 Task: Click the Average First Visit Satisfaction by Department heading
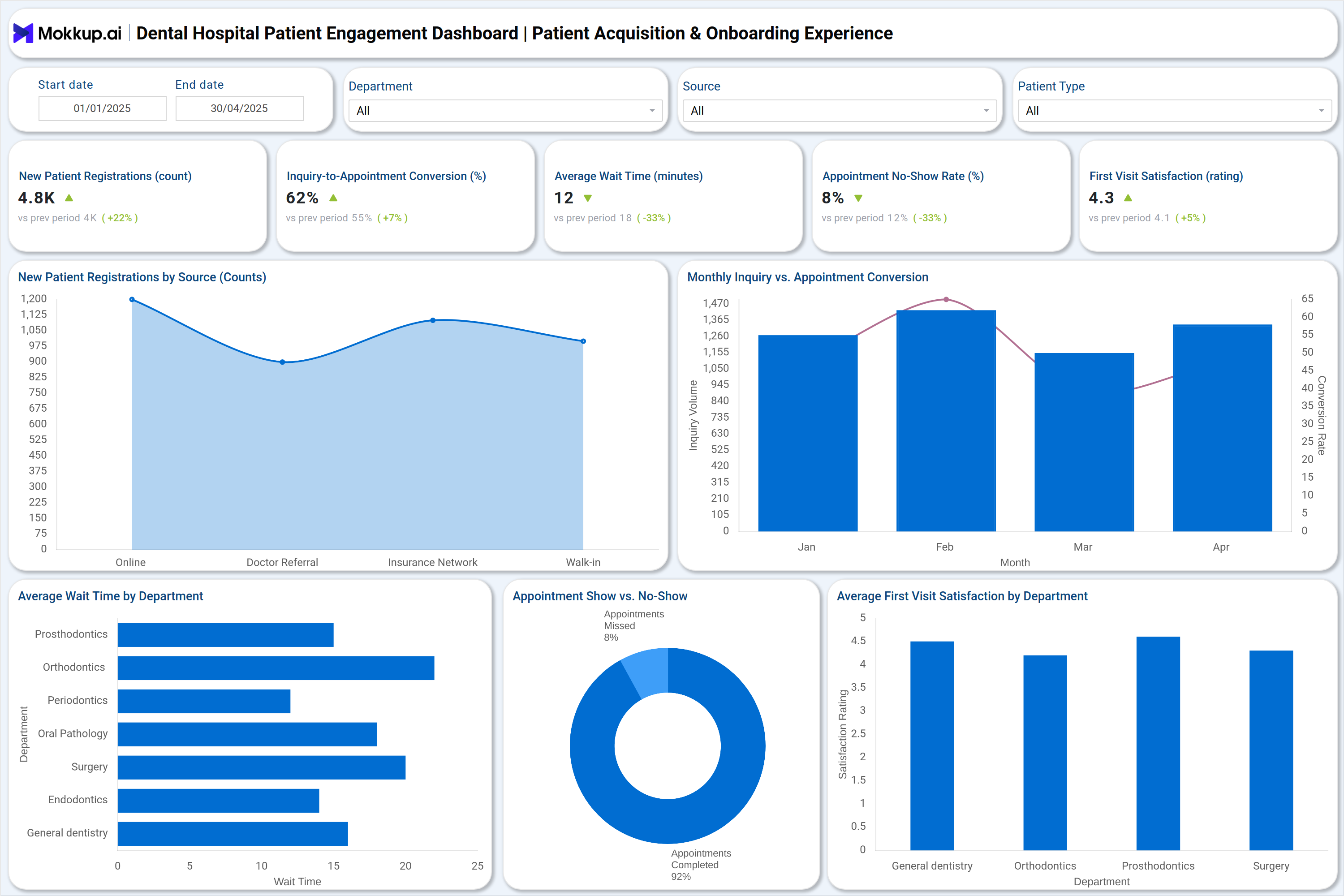tap(962, 596)
